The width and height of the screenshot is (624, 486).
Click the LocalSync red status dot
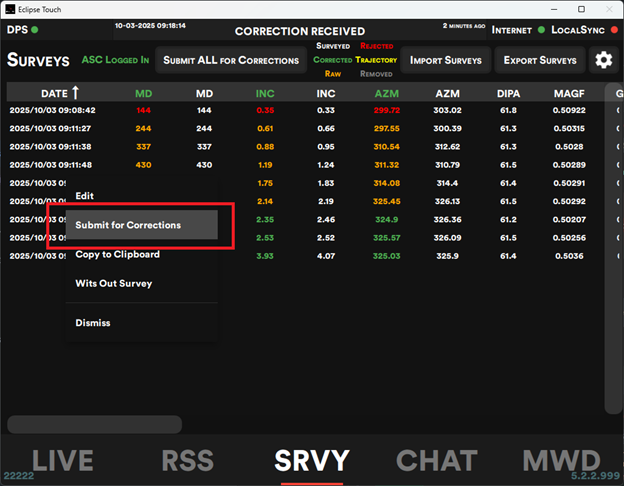614,30
